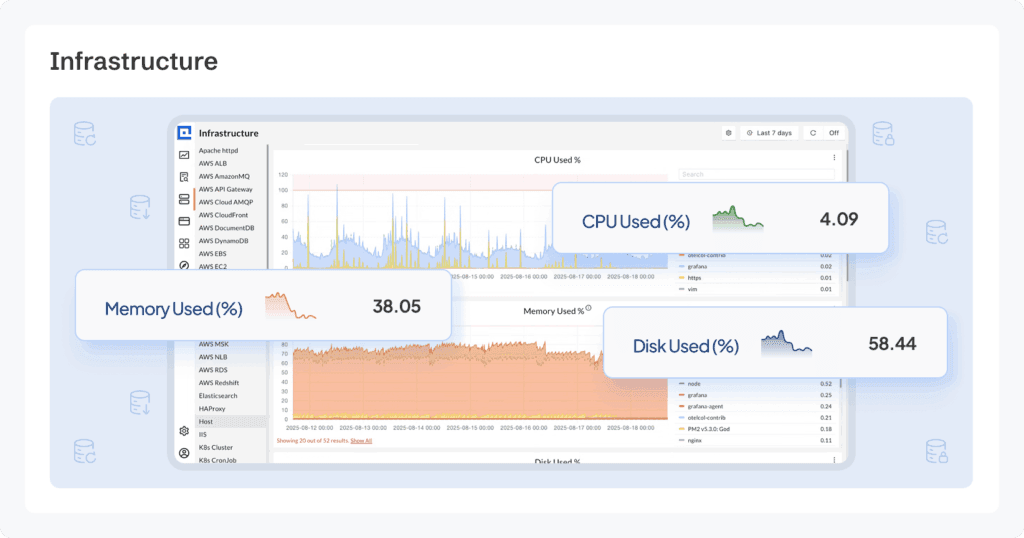
Task: Toggle the grafana-agent legend series
Action: (x=704, y=406)
